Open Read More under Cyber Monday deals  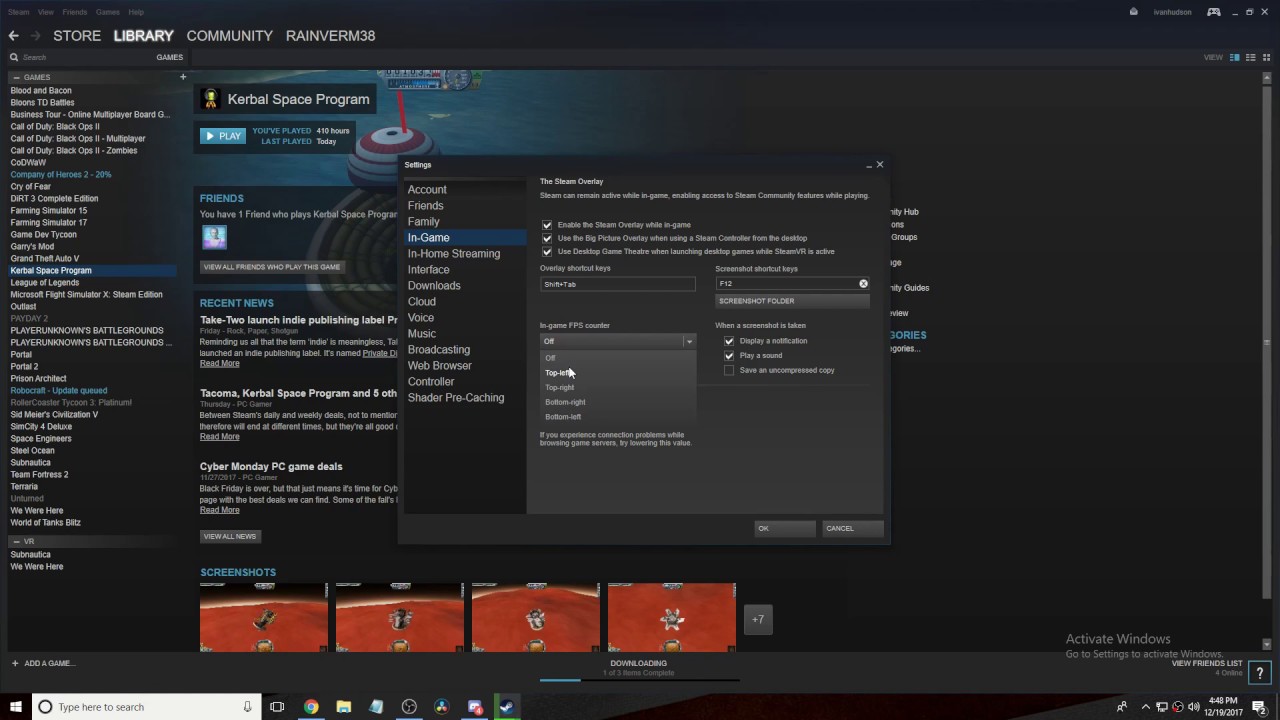click(x=219, y=510)
